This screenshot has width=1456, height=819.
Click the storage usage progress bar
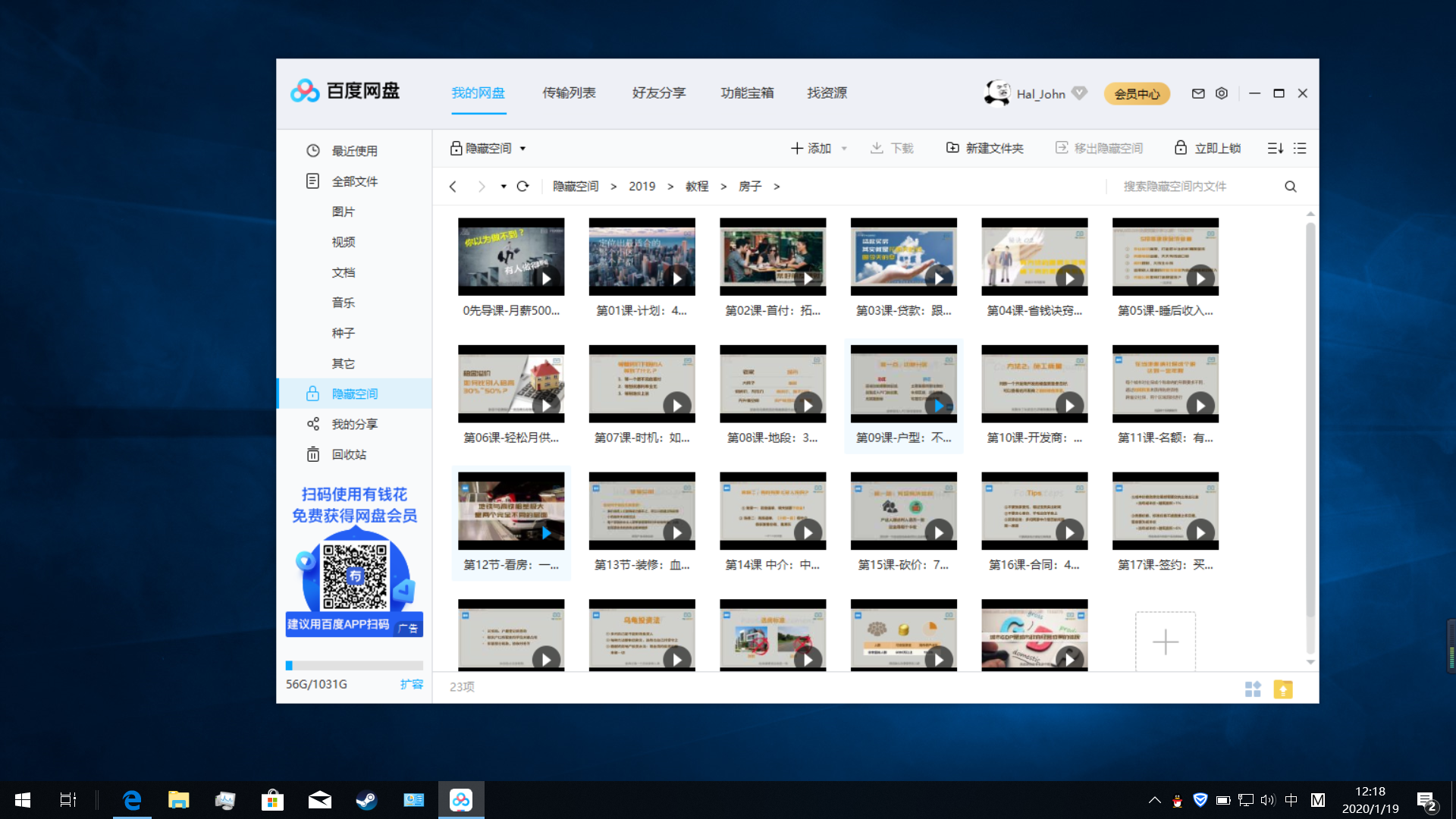pyautogui.click(x=353, y=665)
